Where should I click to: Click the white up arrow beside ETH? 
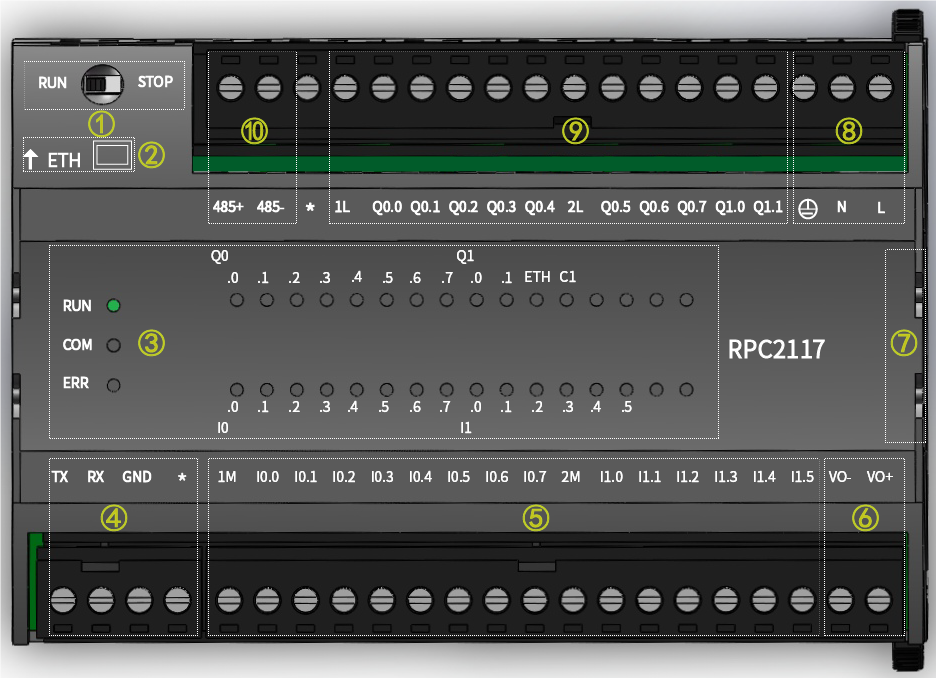[x=31, y=158]
